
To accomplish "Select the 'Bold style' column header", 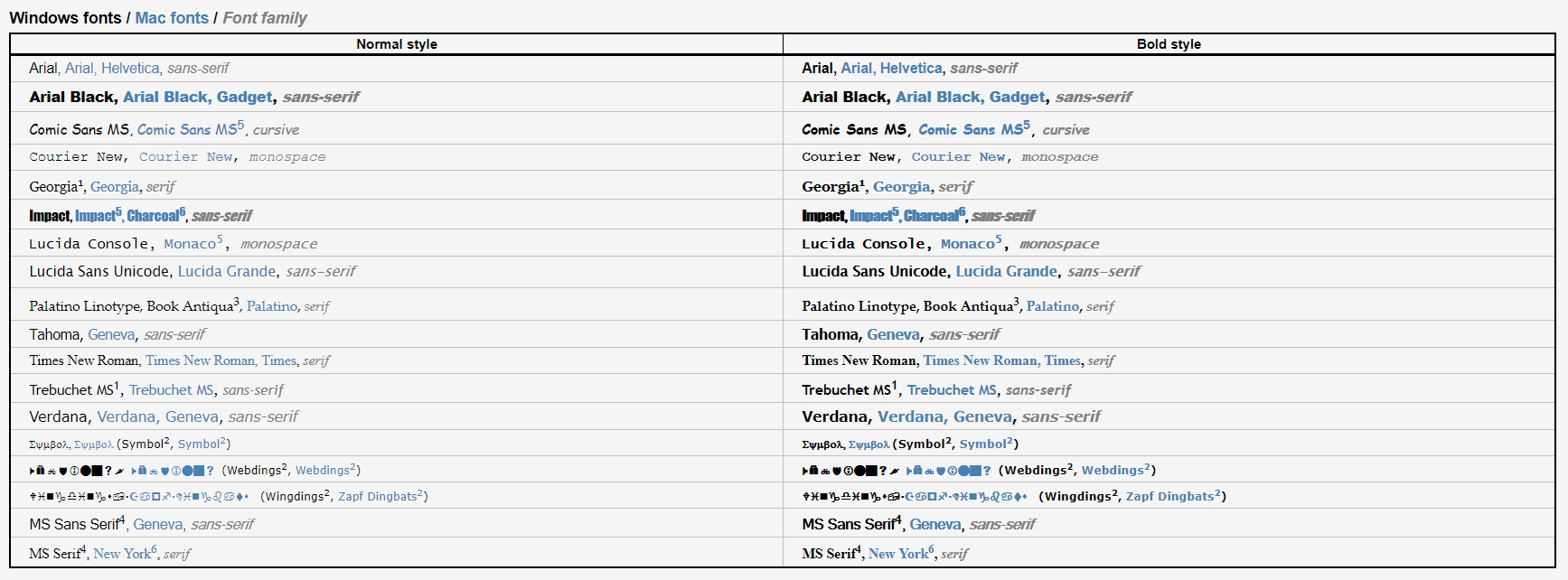I will coord(1169,44).
